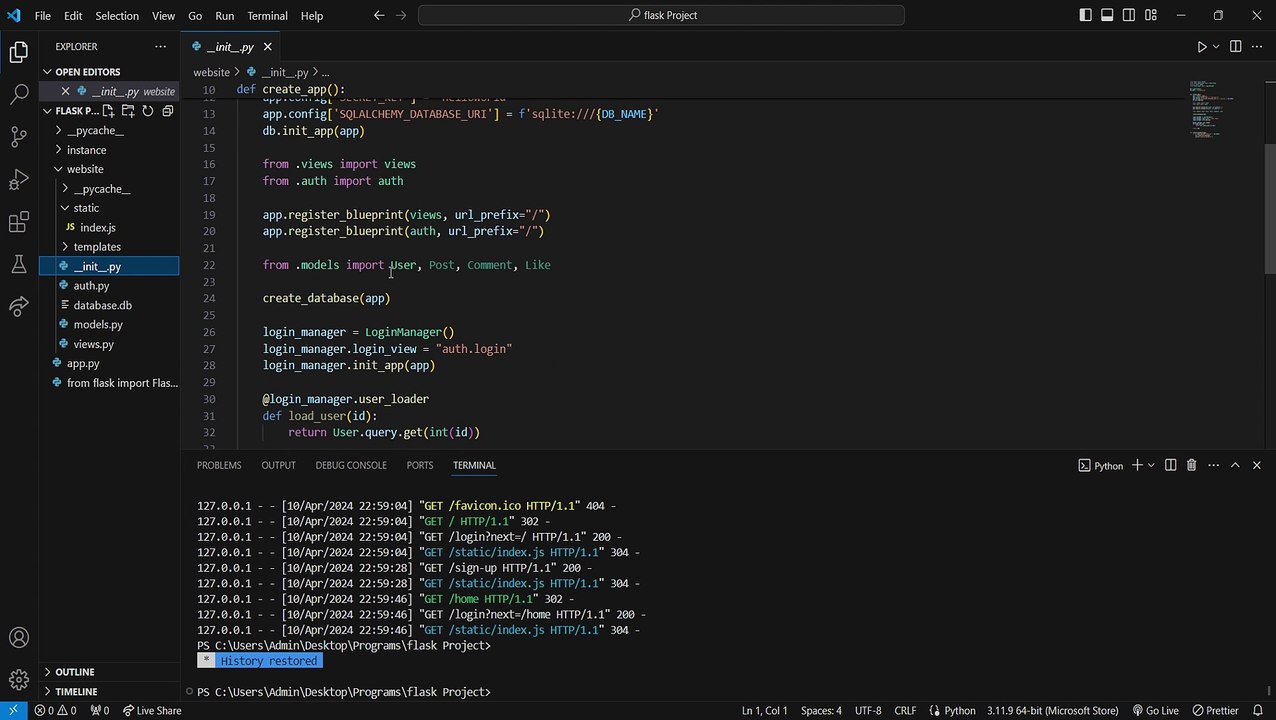Switch to the DEBUG CONSOLE tab
This screenshot has width=1276, height=720.
point(351,465)
